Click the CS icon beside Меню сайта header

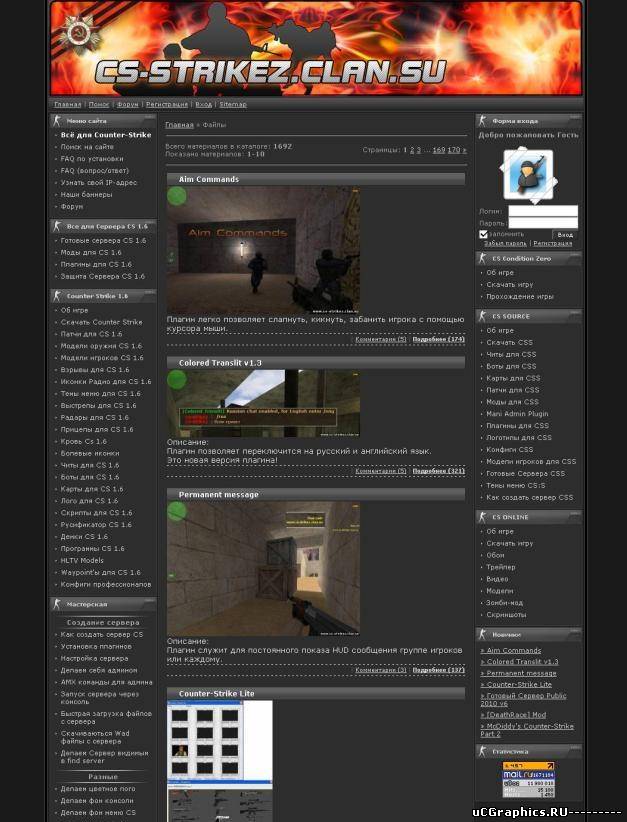57,121
